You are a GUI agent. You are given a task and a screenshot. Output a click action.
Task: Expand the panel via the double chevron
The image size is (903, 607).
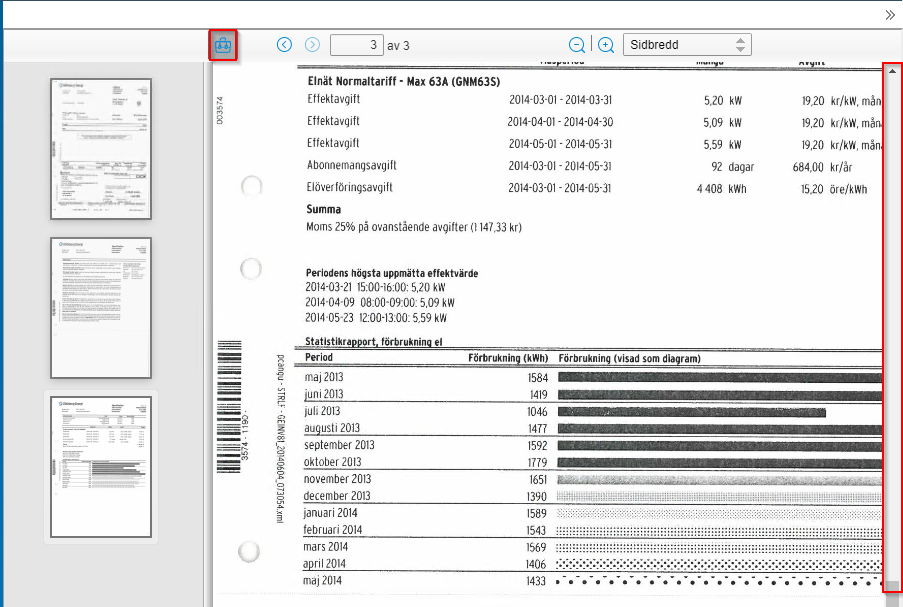890,15
